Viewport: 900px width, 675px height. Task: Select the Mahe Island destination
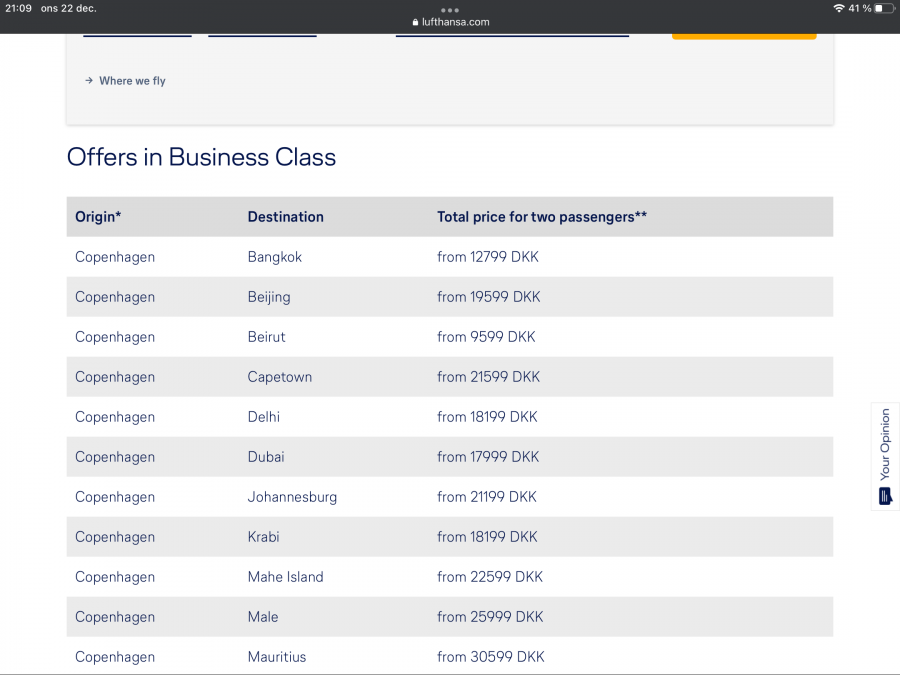[286, 577]
